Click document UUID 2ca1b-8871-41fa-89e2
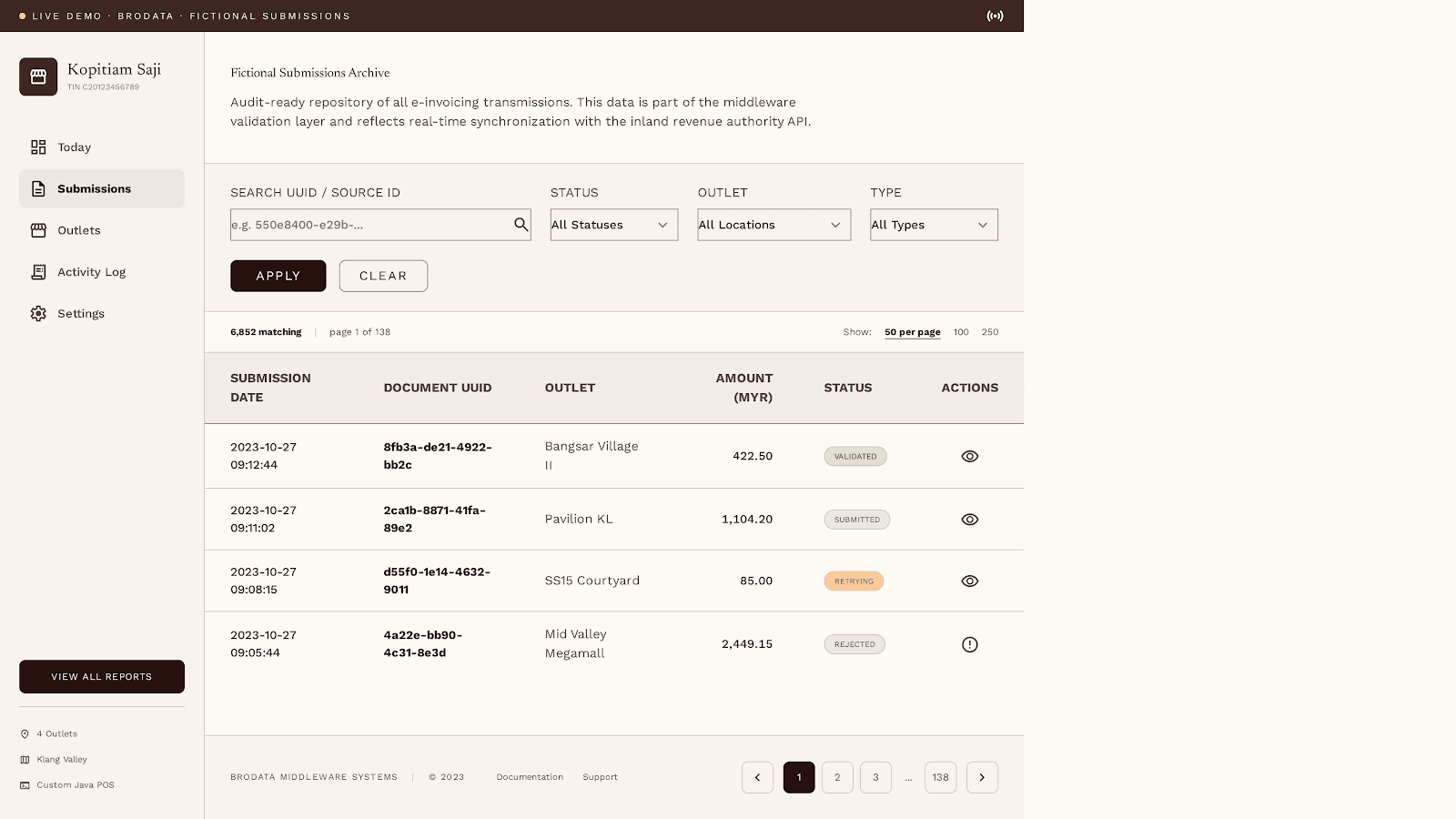Image resolution: width=1456 pixels, height=819 pixels. tap(435, 519)
